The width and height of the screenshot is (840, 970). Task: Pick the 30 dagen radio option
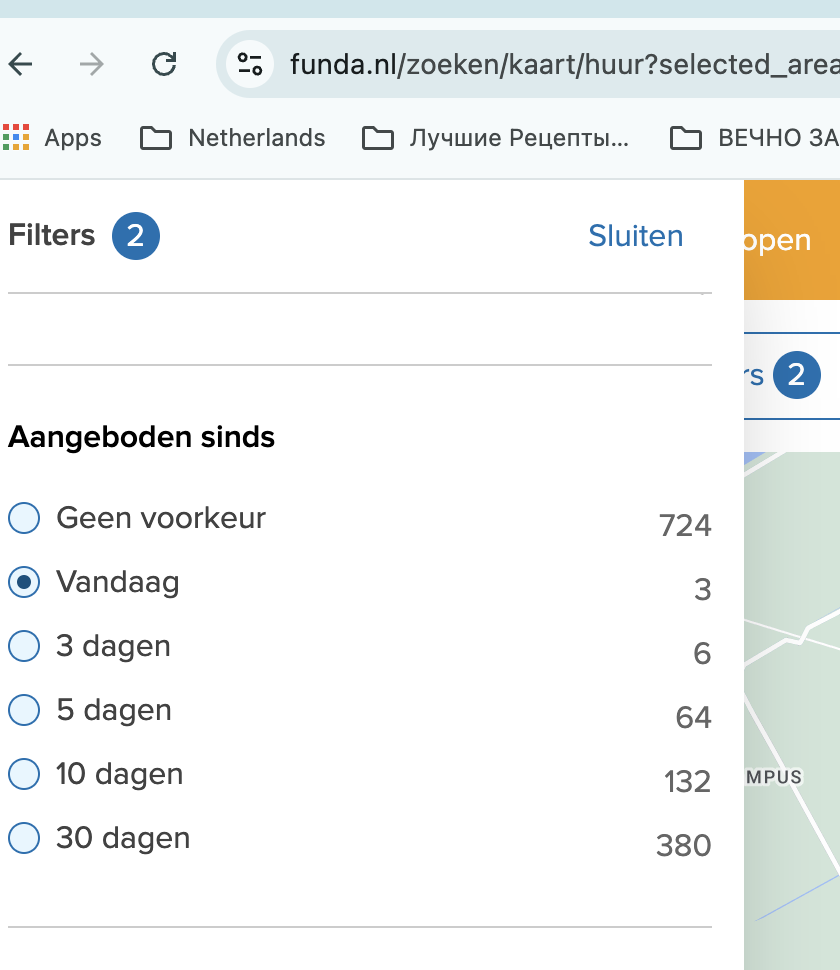point(24,838)
